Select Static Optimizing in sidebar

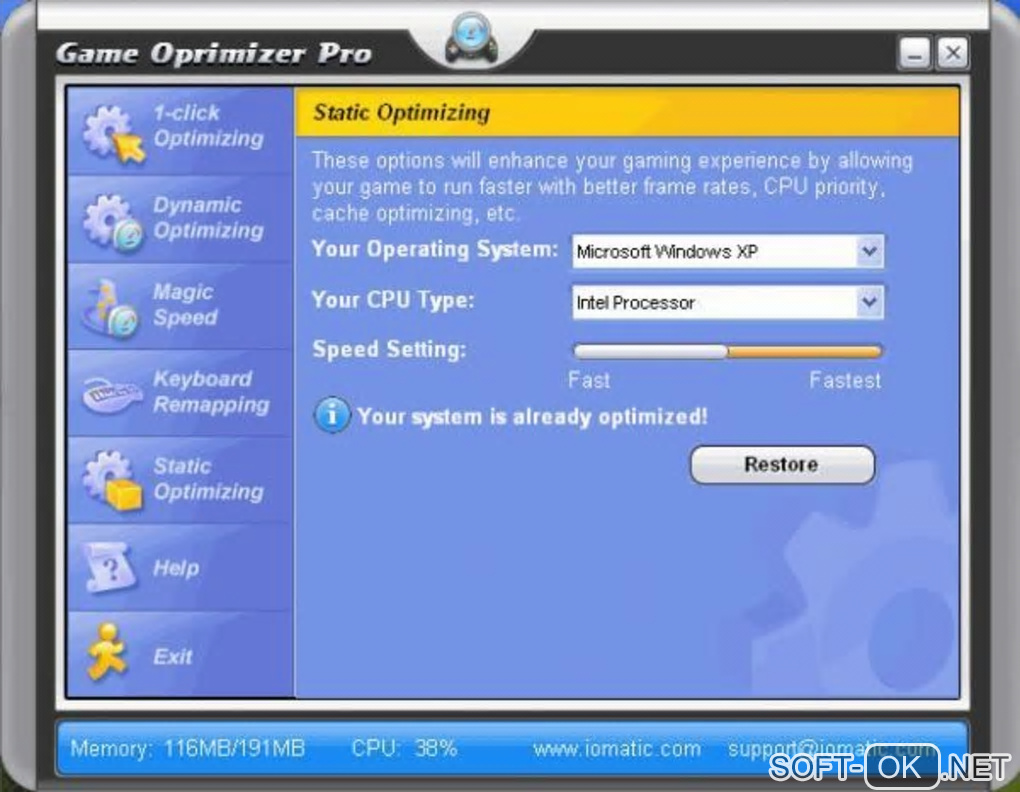(x=180, y=480)
